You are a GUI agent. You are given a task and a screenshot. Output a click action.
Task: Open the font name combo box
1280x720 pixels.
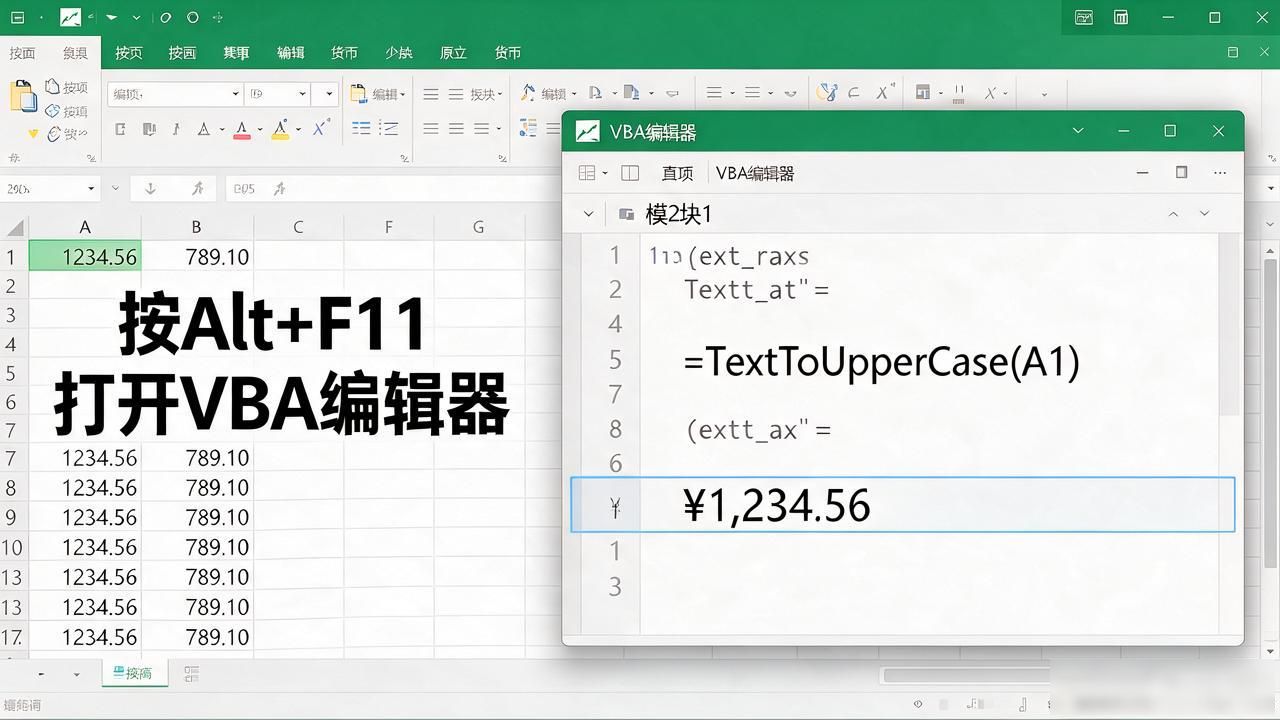[175, 94]
